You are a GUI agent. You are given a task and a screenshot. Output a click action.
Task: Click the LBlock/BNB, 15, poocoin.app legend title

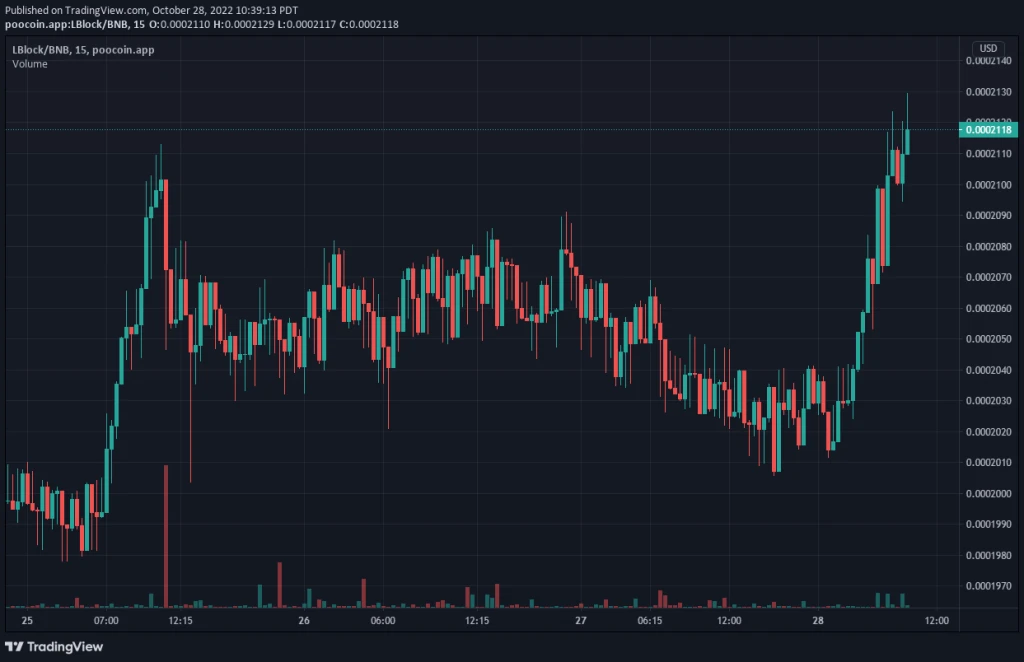pos(83,50)
